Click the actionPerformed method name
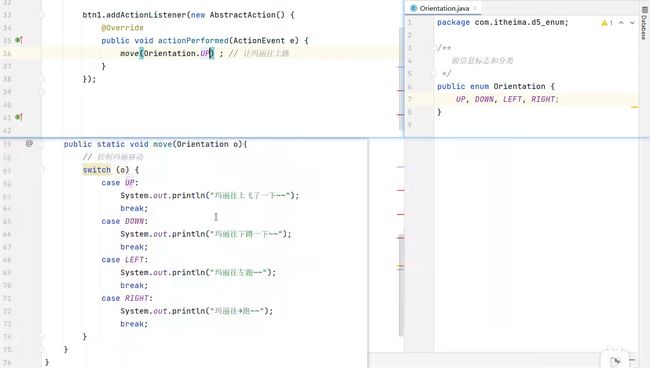The width and height of the screenshot is (650, 368). (193, 41)
